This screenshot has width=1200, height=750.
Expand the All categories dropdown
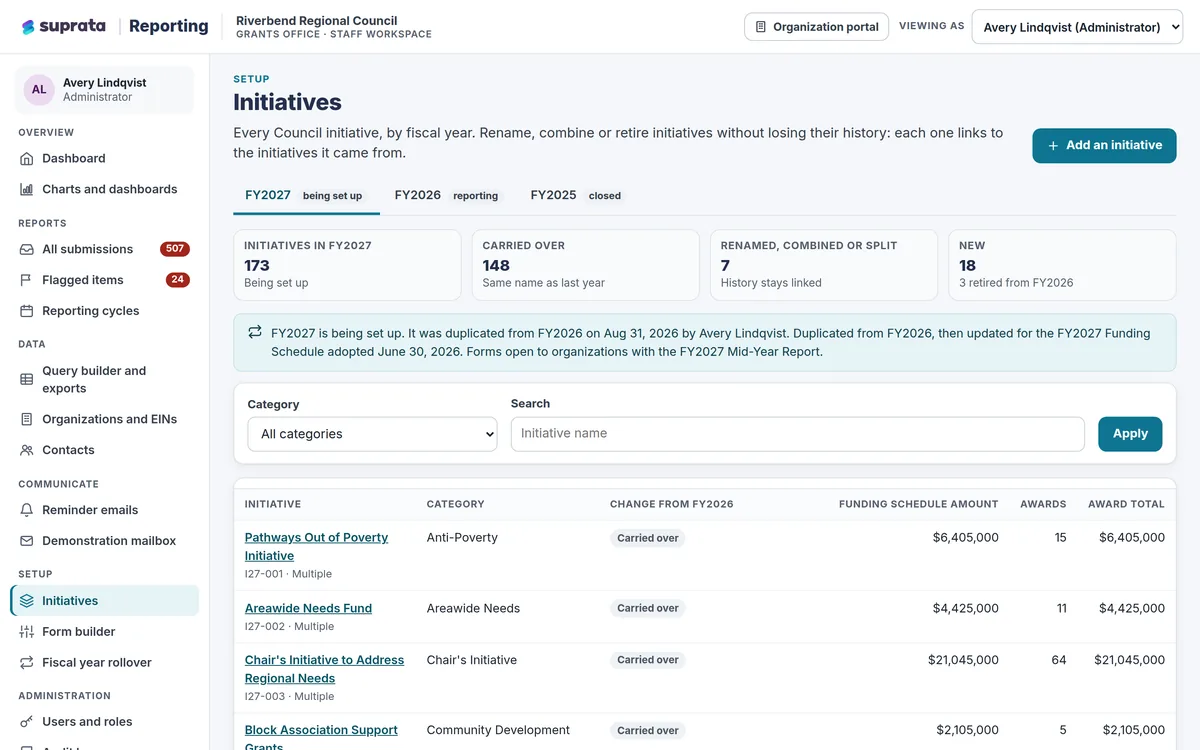[x=372, y=434]
